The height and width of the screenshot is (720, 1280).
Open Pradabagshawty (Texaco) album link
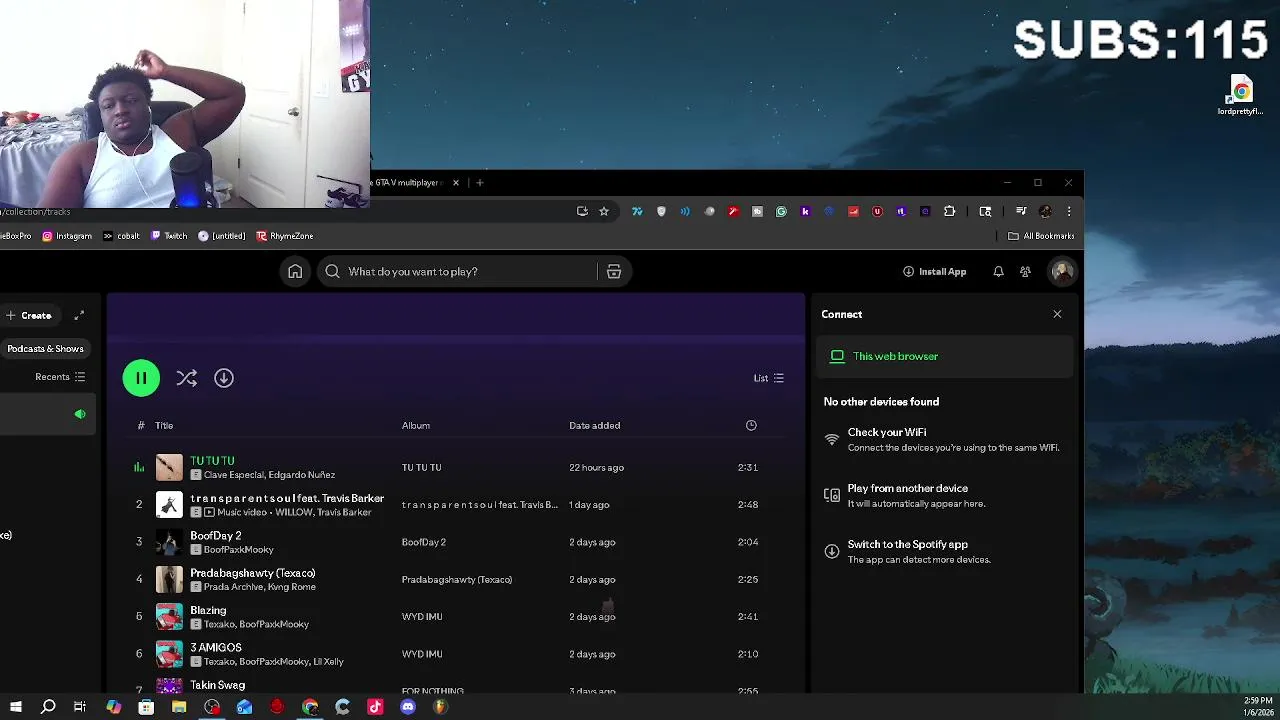(x=457, y=580)
